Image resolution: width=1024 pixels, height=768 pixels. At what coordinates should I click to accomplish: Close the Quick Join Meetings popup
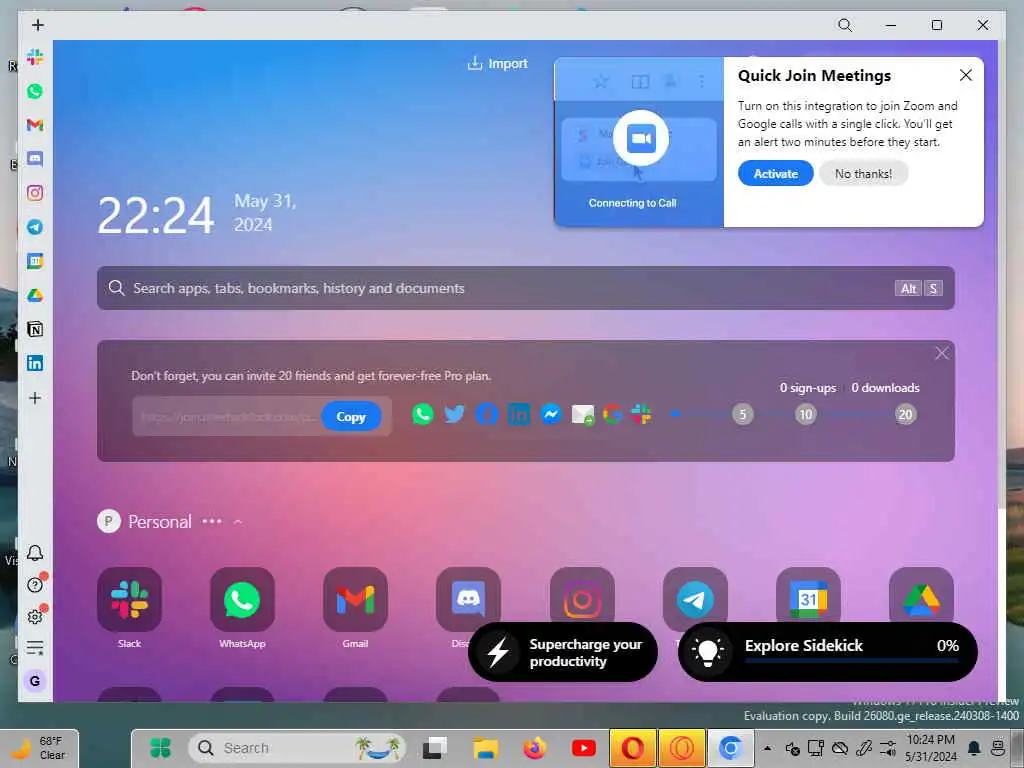pos(966,75)
